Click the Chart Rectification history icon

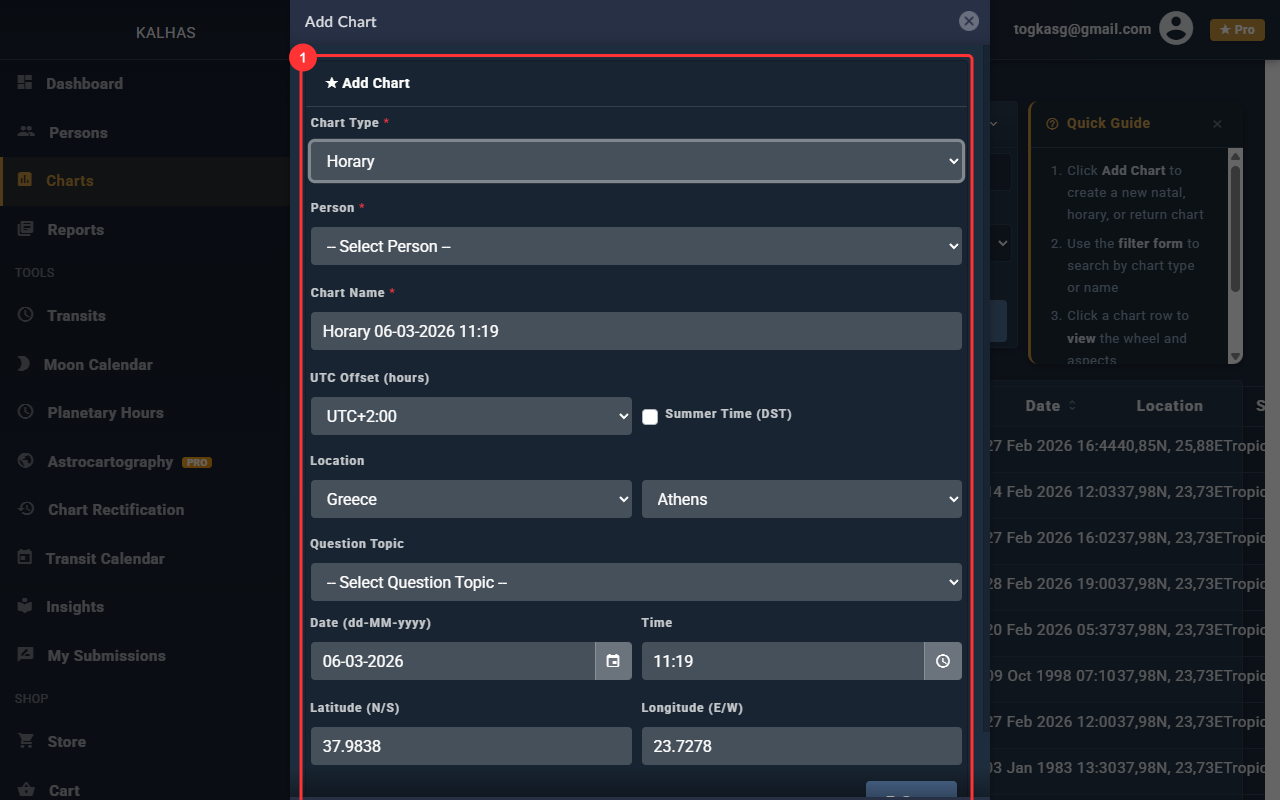pyautogui.click(x=26, y=509)
